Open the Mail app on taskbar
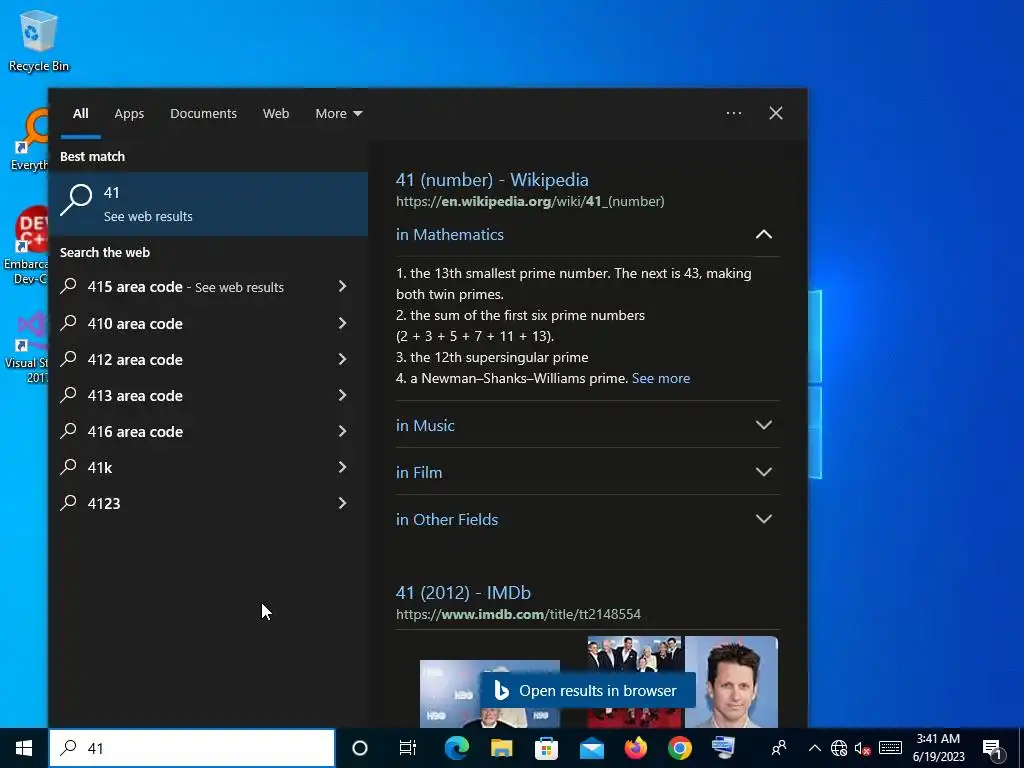1024x768 pixels. pos(592,748)
